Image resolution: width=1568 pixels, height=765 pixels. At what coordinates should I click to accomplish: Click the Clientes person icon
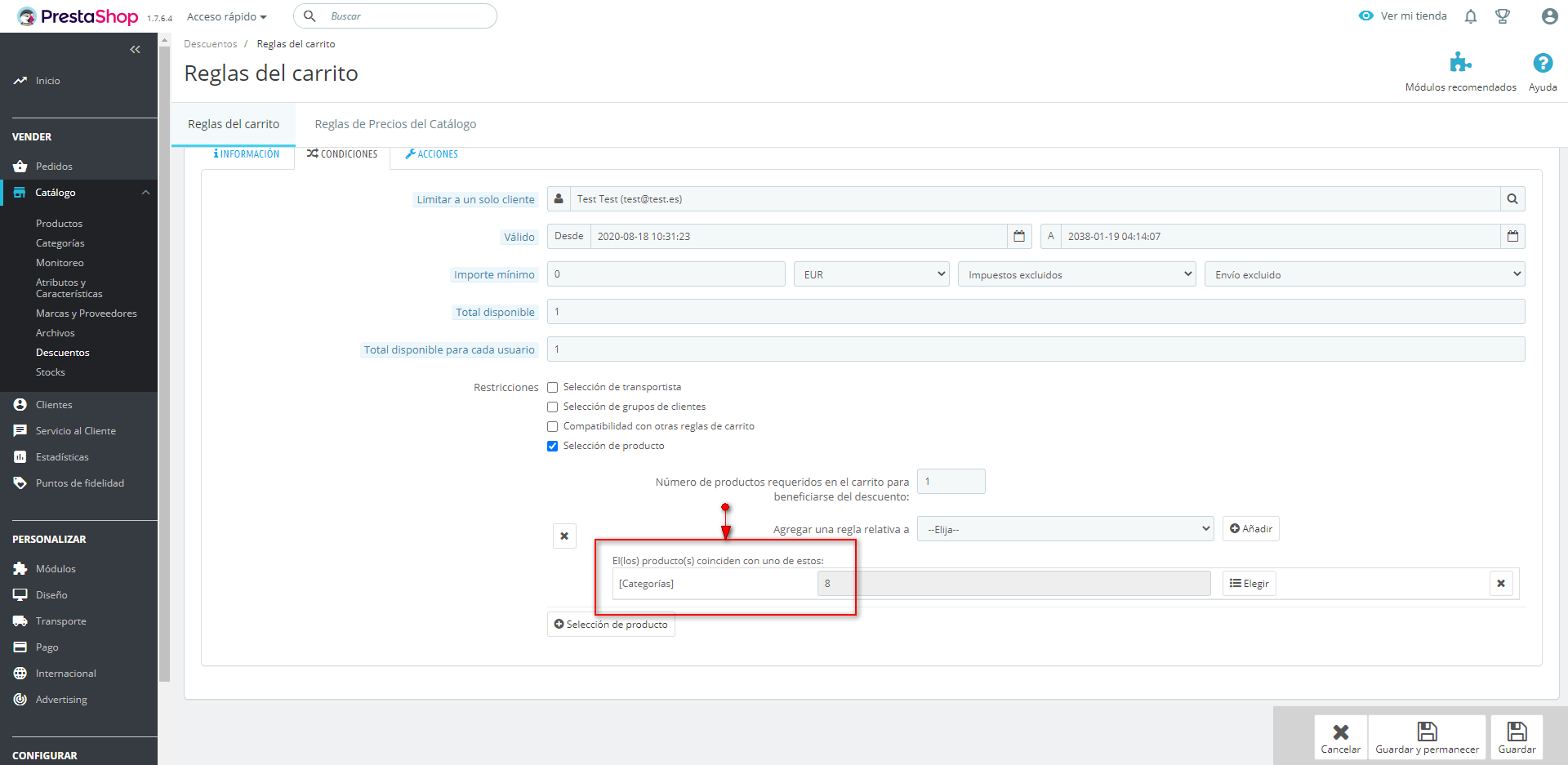click(20, 405)
